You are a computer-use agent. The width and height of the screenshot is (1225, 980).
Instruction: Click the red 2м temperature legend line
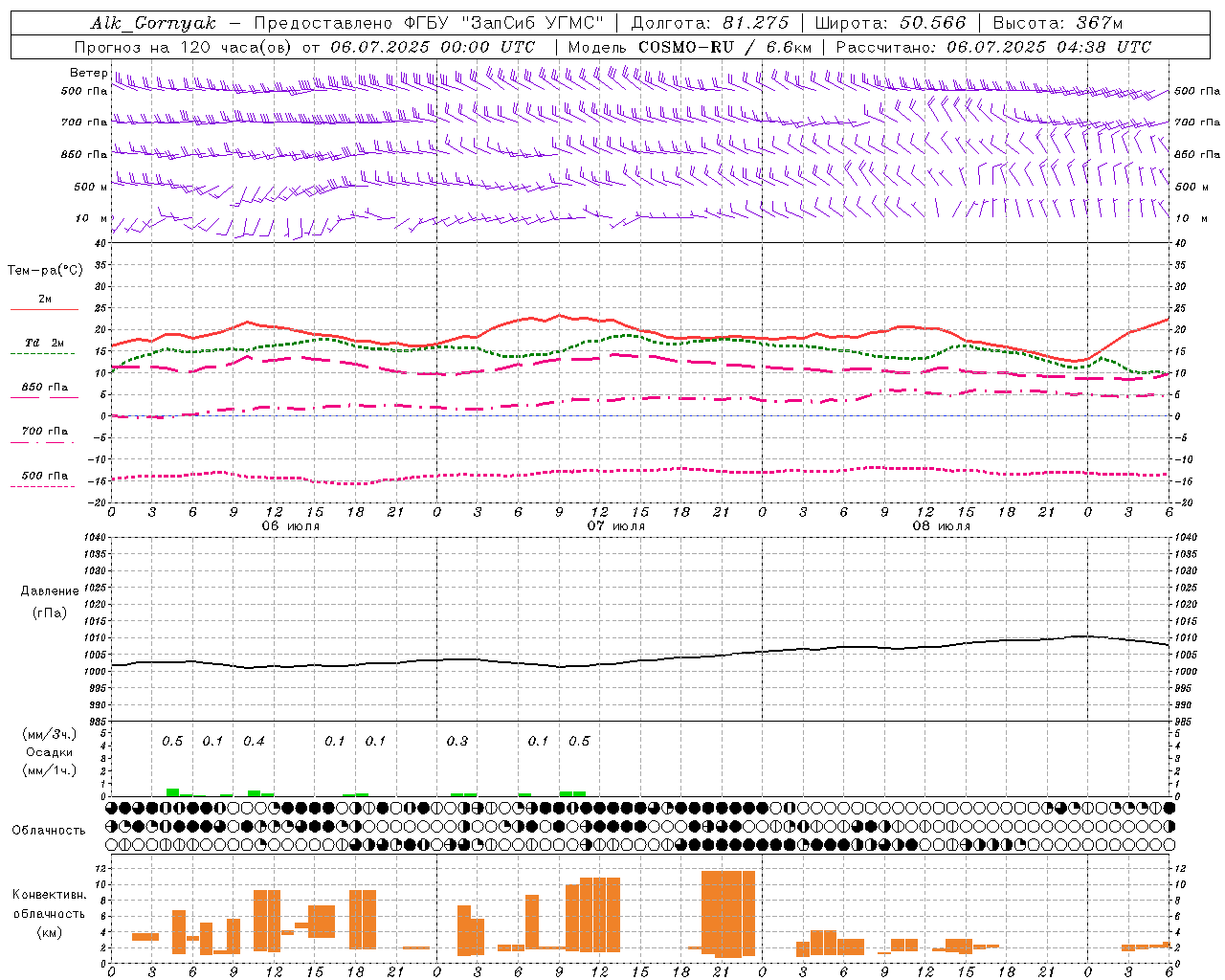pos(44,310)
